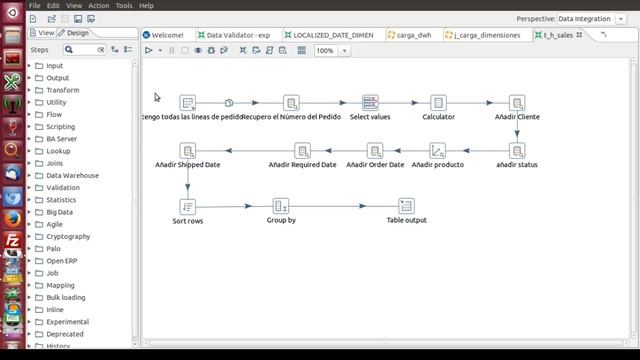The width and height of the screenshot is (640, 360).
Task: Select the Añadir Cliente step icon
Action: pyautogui.click(x=517, y=103)
